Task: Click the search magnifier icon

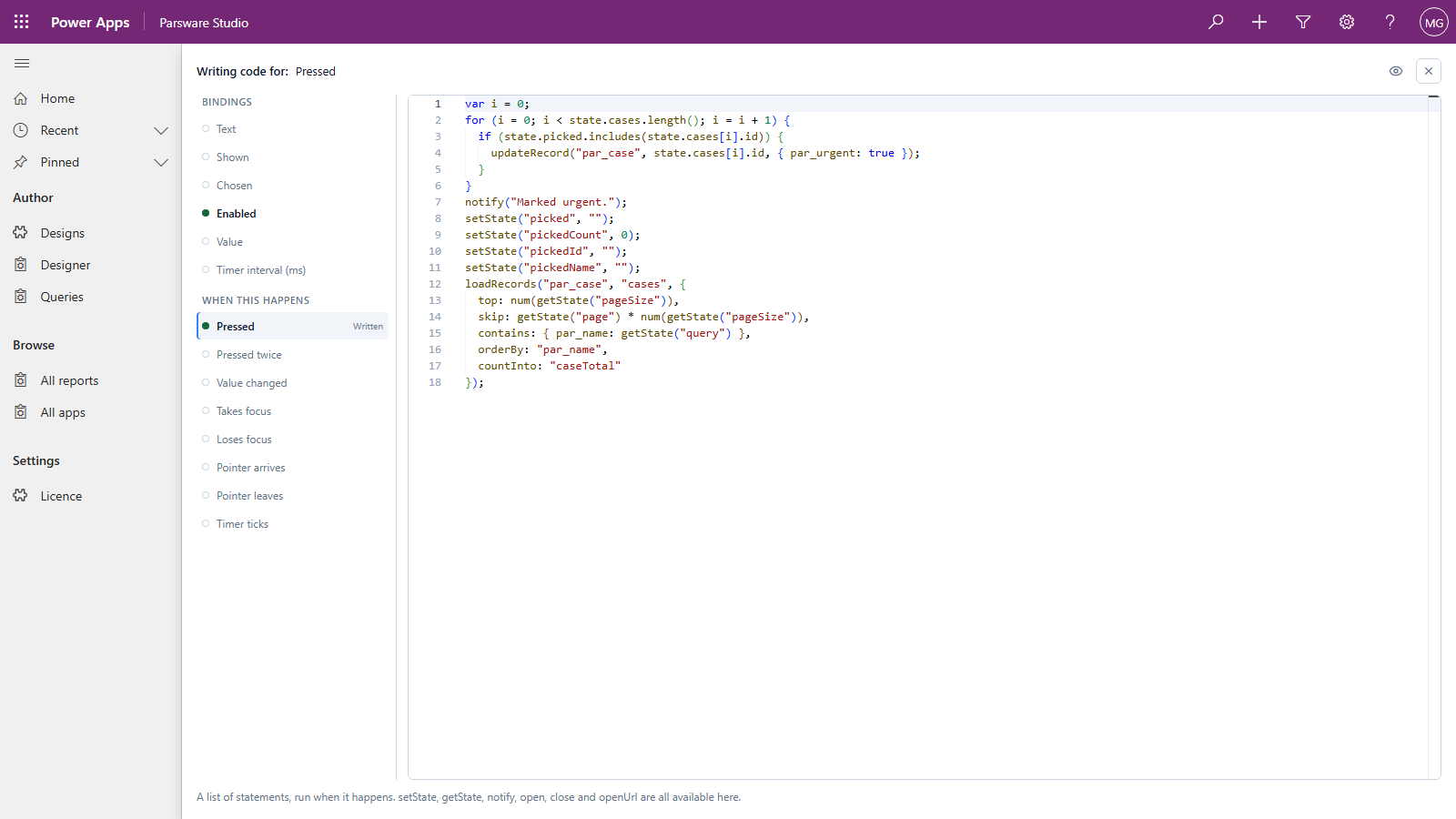Action: (x=1216, y=22)
